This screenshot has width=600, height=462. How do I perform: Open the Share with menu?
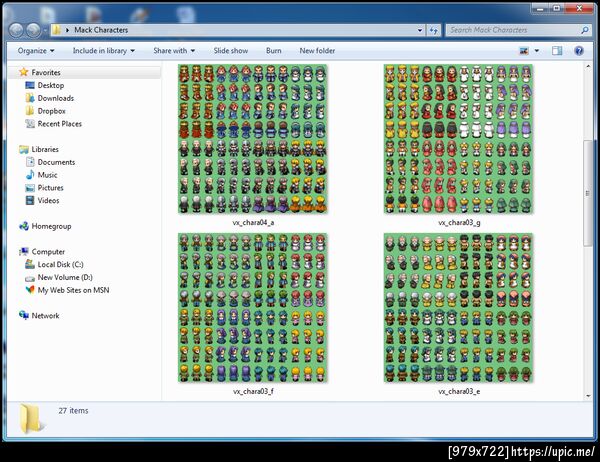click(174, 51)
